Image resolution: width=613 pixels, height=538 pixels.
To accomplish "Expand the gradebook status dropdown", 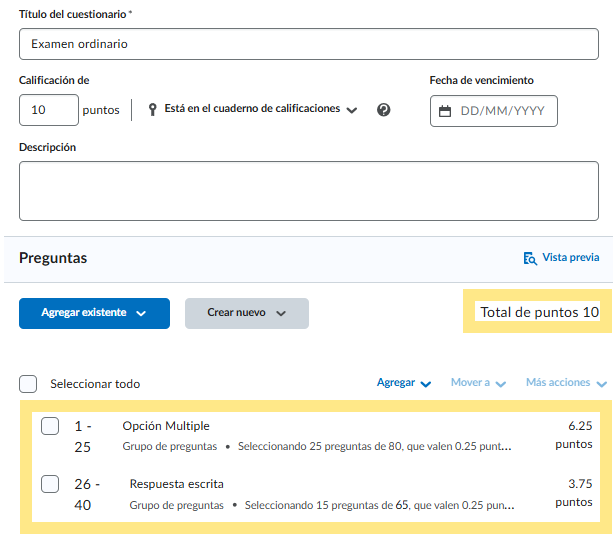I will (351, 110).
